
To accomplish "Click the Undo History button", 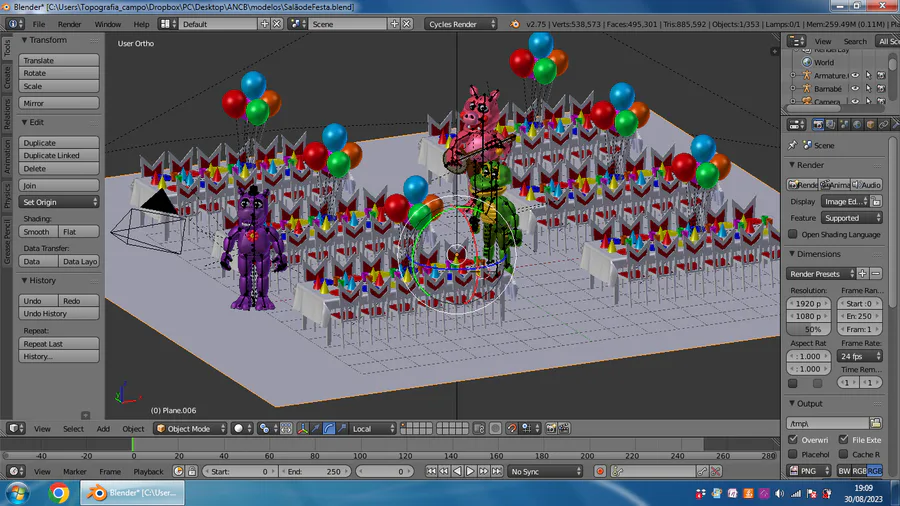I will coord(59,314).
